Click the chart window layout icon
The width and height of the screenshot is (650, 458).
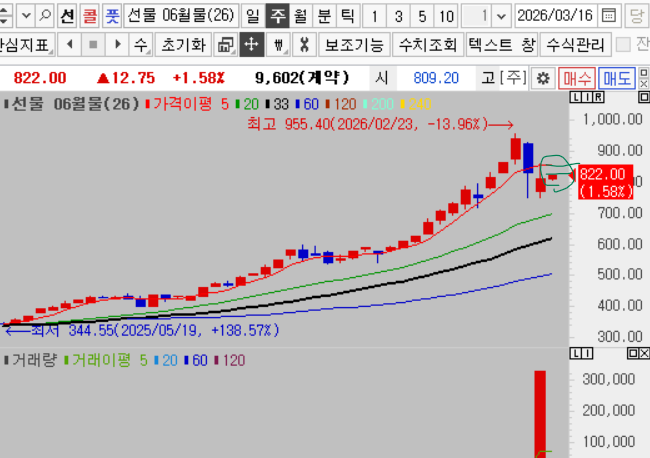tap(226, 44)
